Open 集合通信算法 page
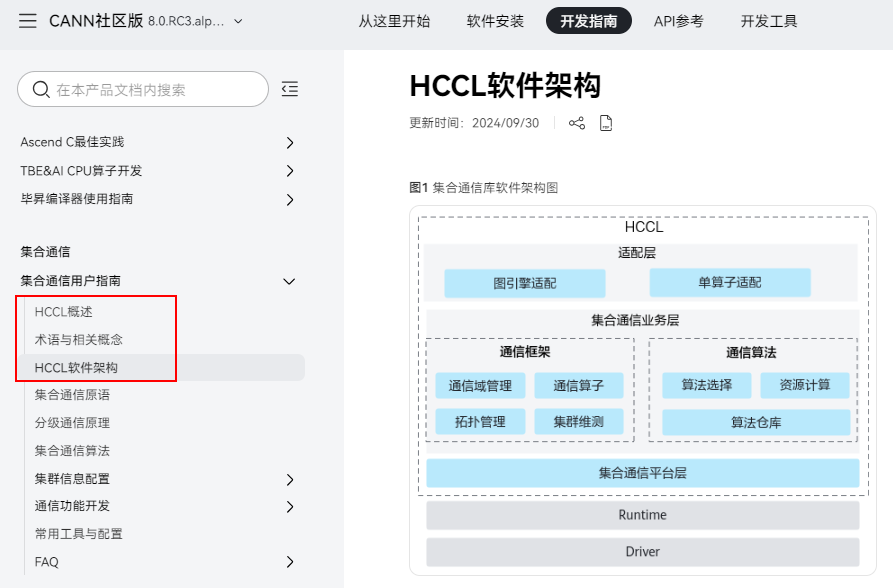This screenshot has width=893, height=588. (72, 451)
